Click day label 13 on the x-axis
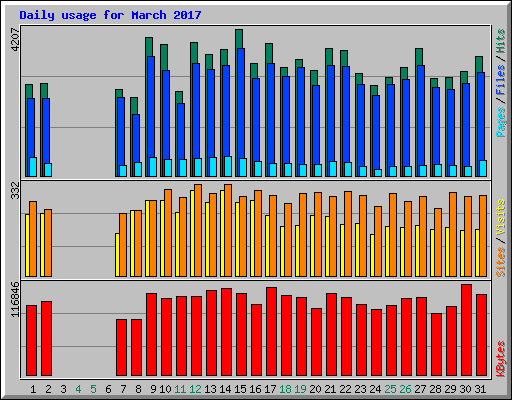The height and width of the screenshot is (400, 512). 210,389
